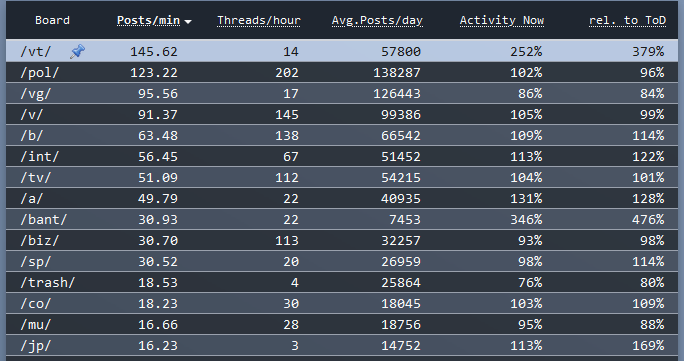Click the 14752 average posts value
Screen dimensions: 684x361
coord(401,345)
